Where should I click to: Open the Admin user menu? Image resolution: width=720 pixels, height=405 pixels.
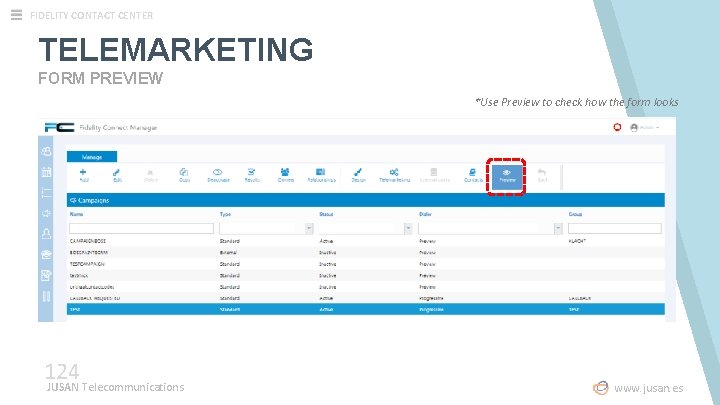(645, 127)
